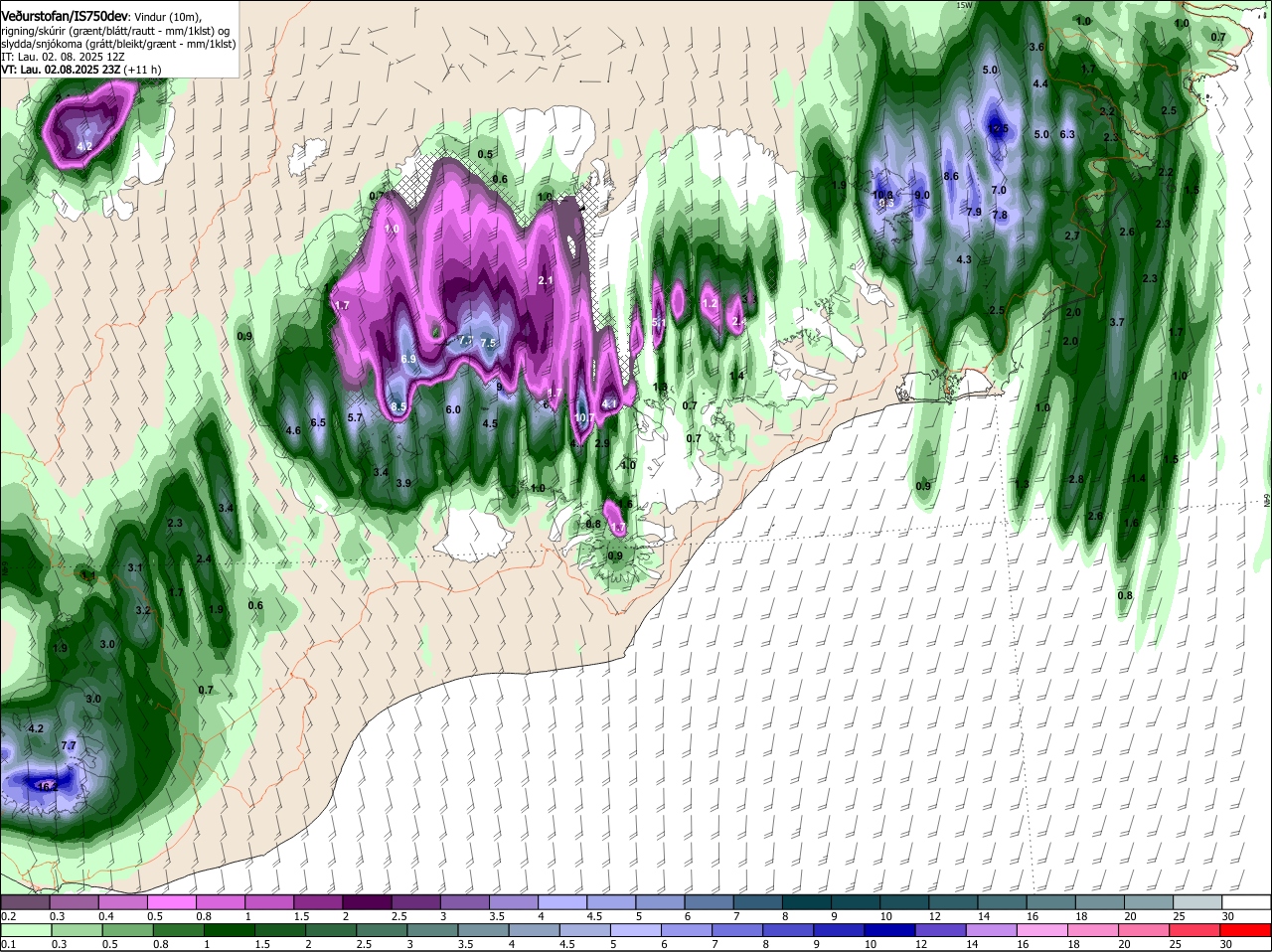Click the 6.5 value label on the map
The image size is (1272, 952).
tap(318, 422)
